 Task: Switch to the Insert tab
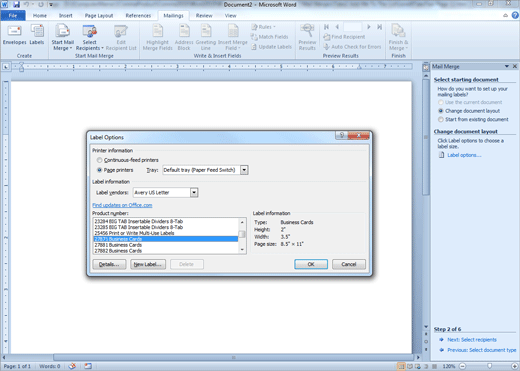65,16
